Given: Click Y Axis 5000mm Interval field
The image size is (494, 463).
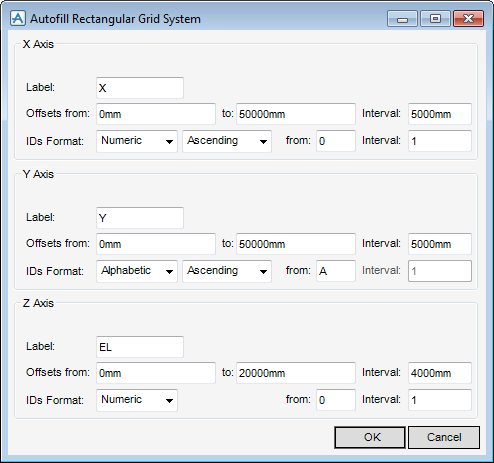Looking at the screenshot, I should click(x=440, y=244).
